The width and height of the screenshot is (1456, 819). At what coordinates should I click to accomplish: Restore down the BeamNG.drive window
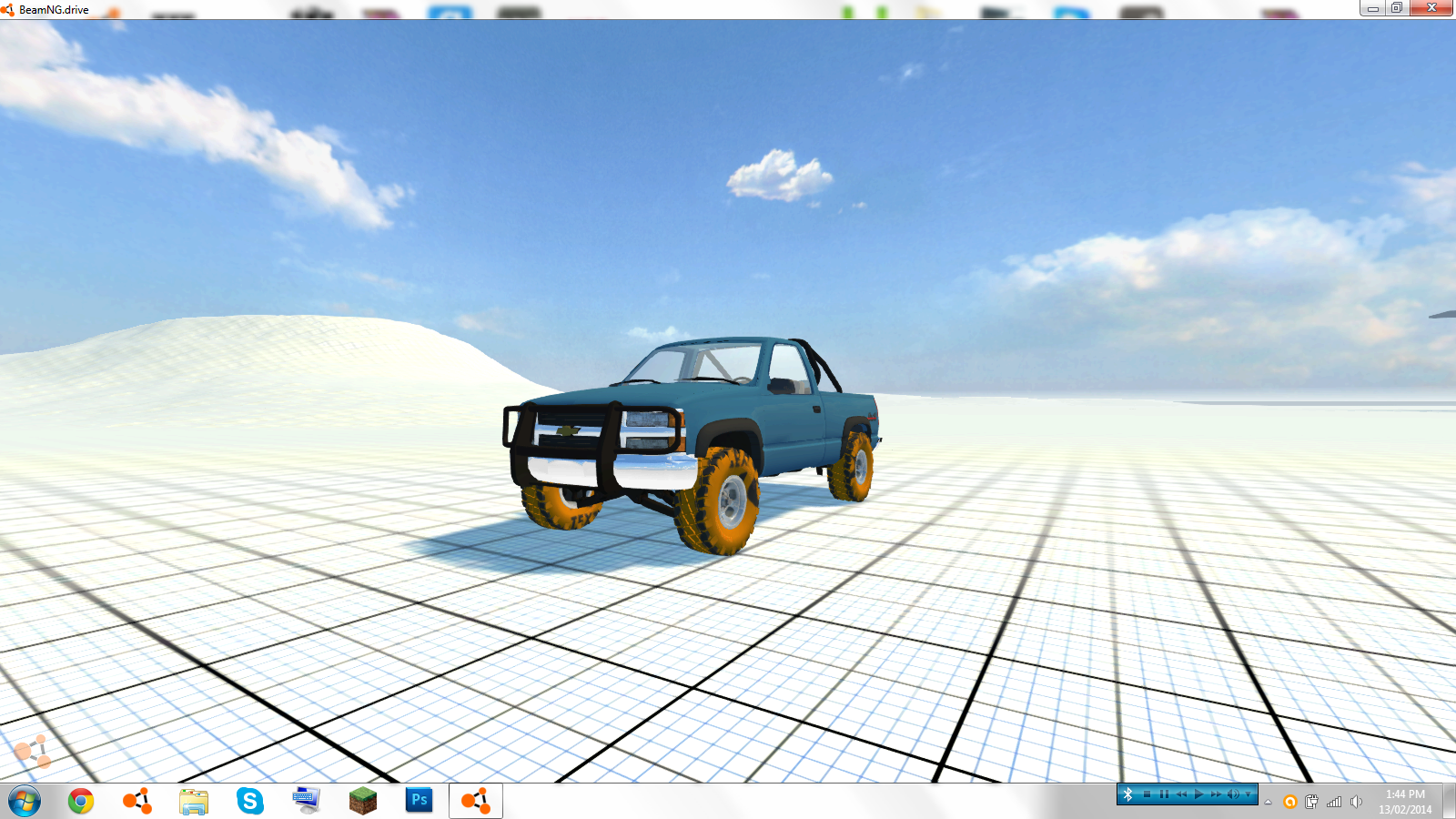click(x=1397, y=8)
